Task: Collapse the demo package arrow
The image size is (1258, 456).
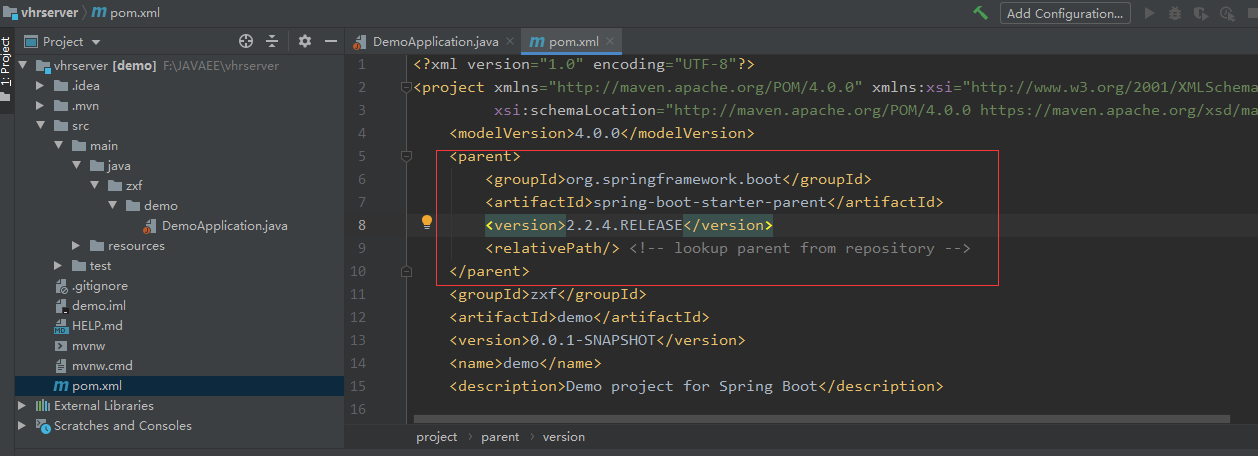Action: (112, 206)
